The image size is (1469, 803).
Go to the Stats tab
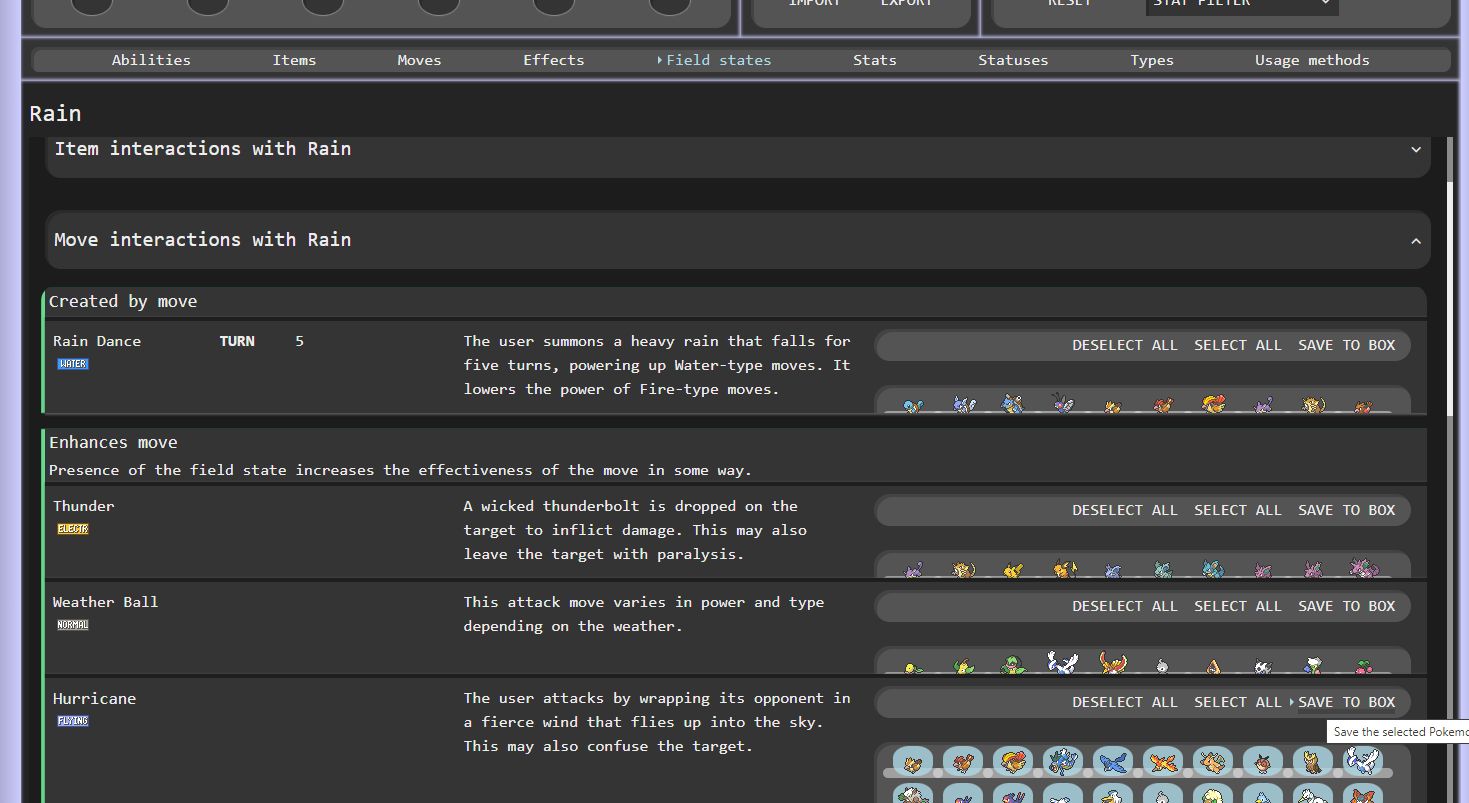[x=875, y=60]
